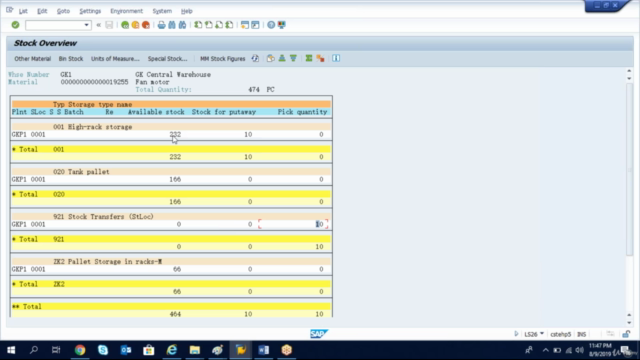Click available stock 166 in Tank pallet row

point(175,179)
